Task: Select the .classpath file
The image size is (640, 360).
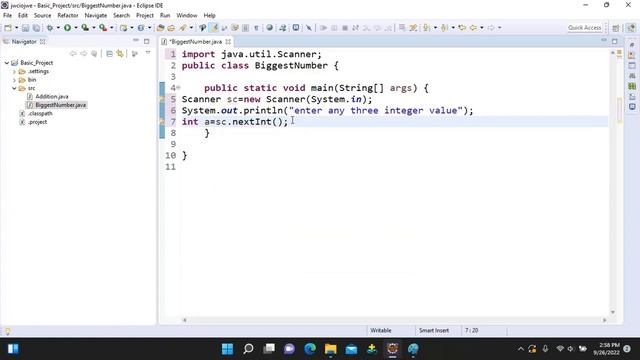Action: (40, 113)
